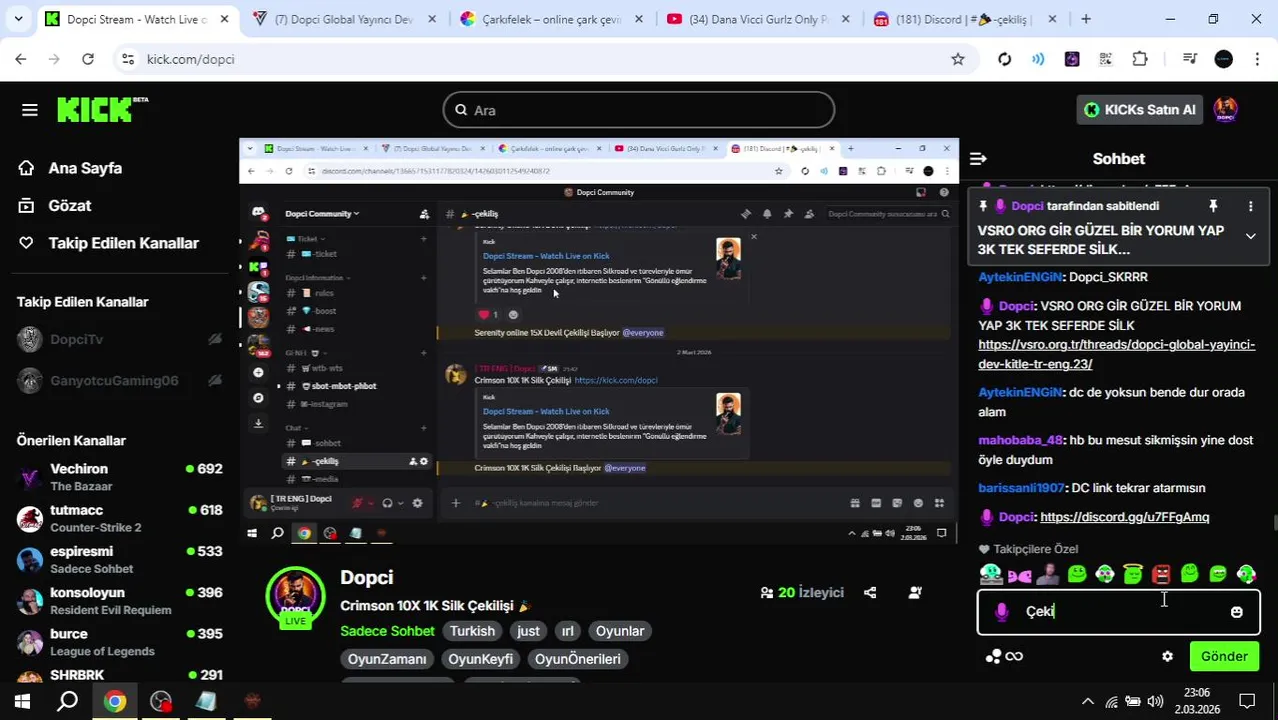Go back in browser history

[x=21, y=59]
